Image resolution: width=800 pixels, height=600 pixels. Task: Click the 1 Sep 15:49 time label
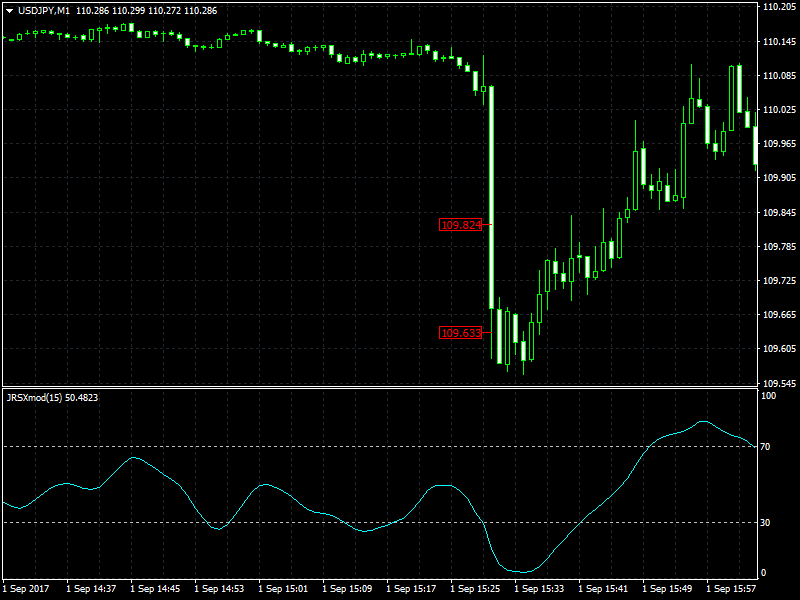(x=667, y=589)
